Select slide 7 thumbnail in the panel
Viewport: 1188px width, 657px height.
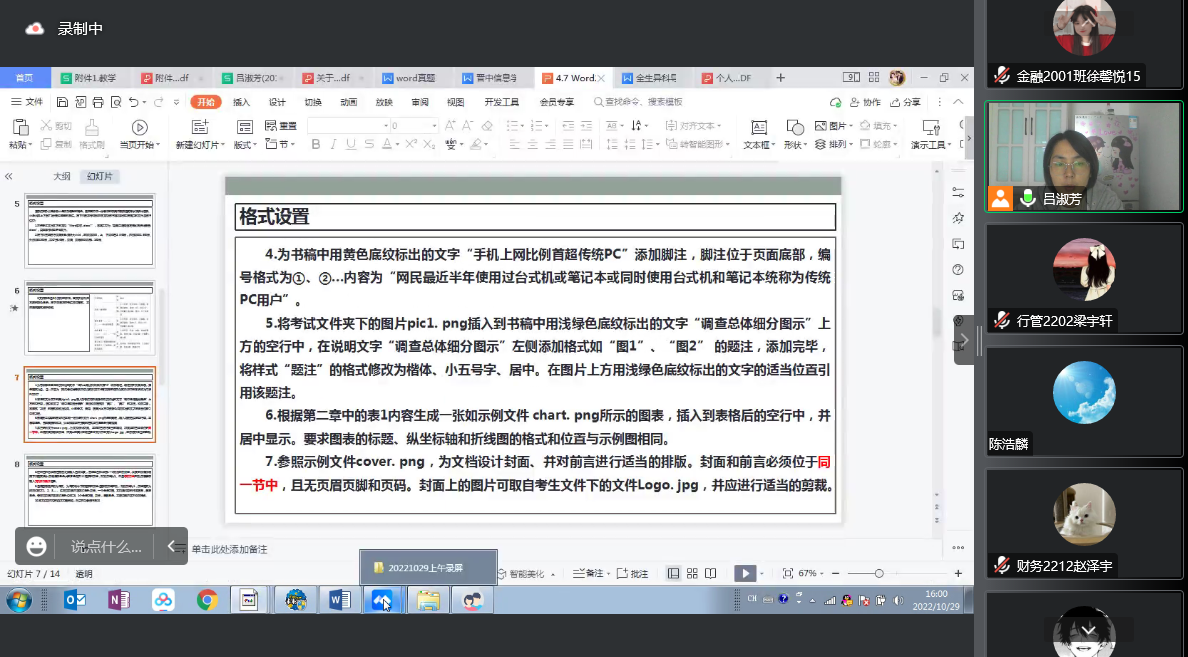click(90, 404)
